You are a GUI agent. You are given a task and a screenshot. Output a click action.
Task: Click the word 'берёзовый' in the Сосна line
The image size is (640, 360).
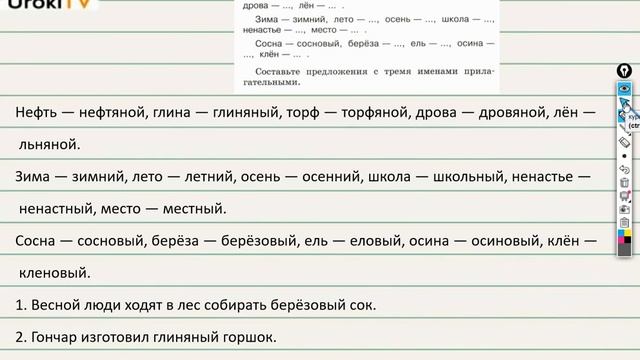tap(259, 241)
